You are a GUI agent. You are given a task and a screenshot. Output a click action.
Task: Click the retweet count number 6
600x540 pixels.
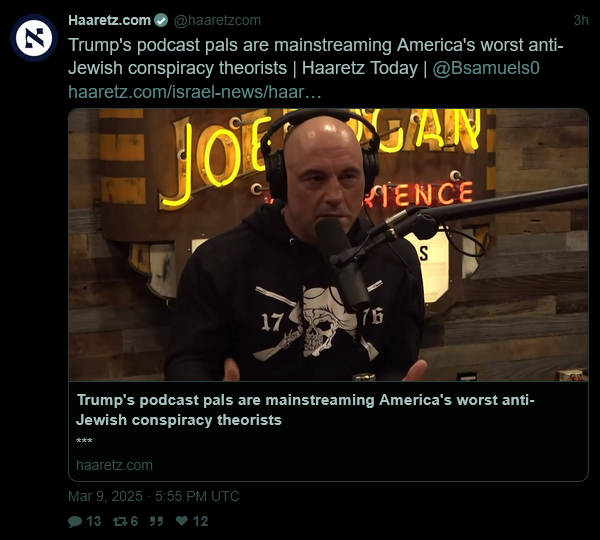pos(134,521)
